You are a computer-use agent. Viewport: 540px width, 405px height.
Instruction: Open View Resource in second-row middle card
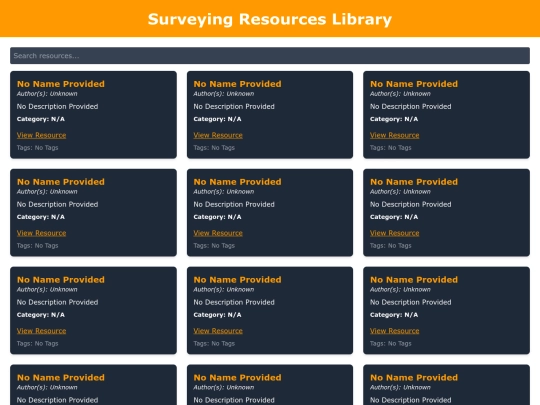tap(218, 233)
